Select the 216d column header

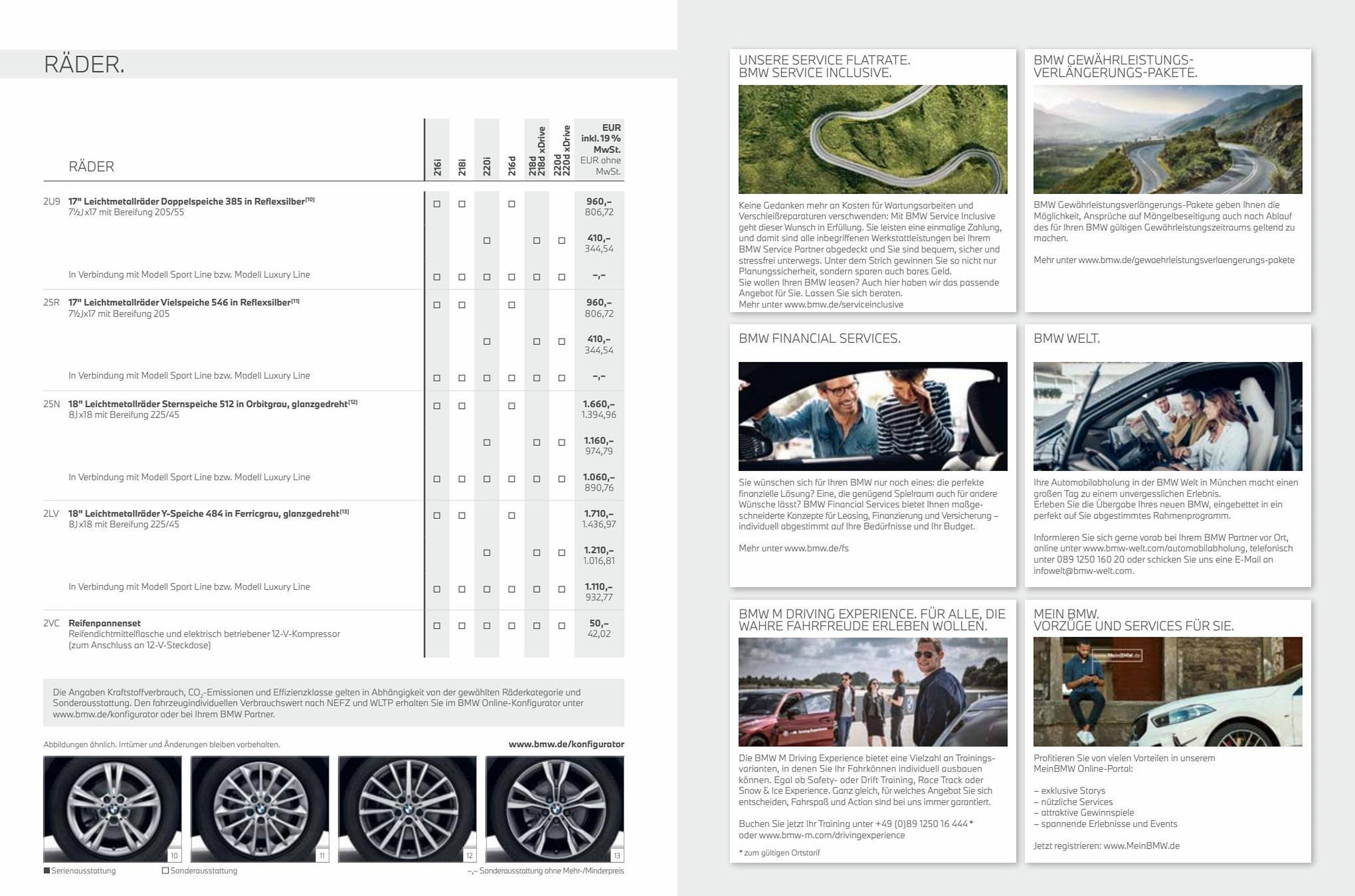pyautogui.click(x=512, y=166)
